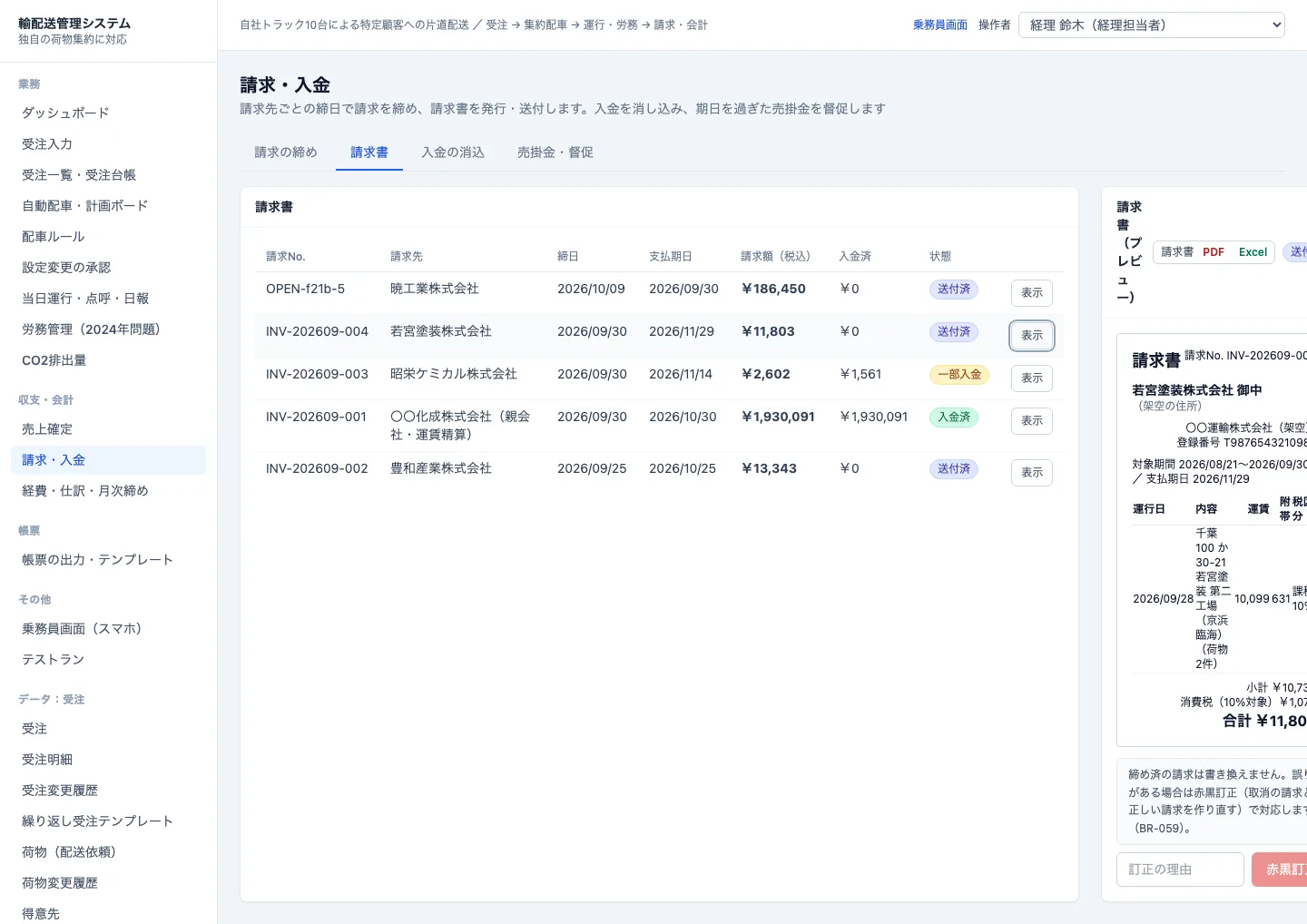This screenshot has height=924, width=1307.
Task: Click 昭栄ケミカル株式会社 customer cell
Action: pyautogui.click(x=454, y=374)
